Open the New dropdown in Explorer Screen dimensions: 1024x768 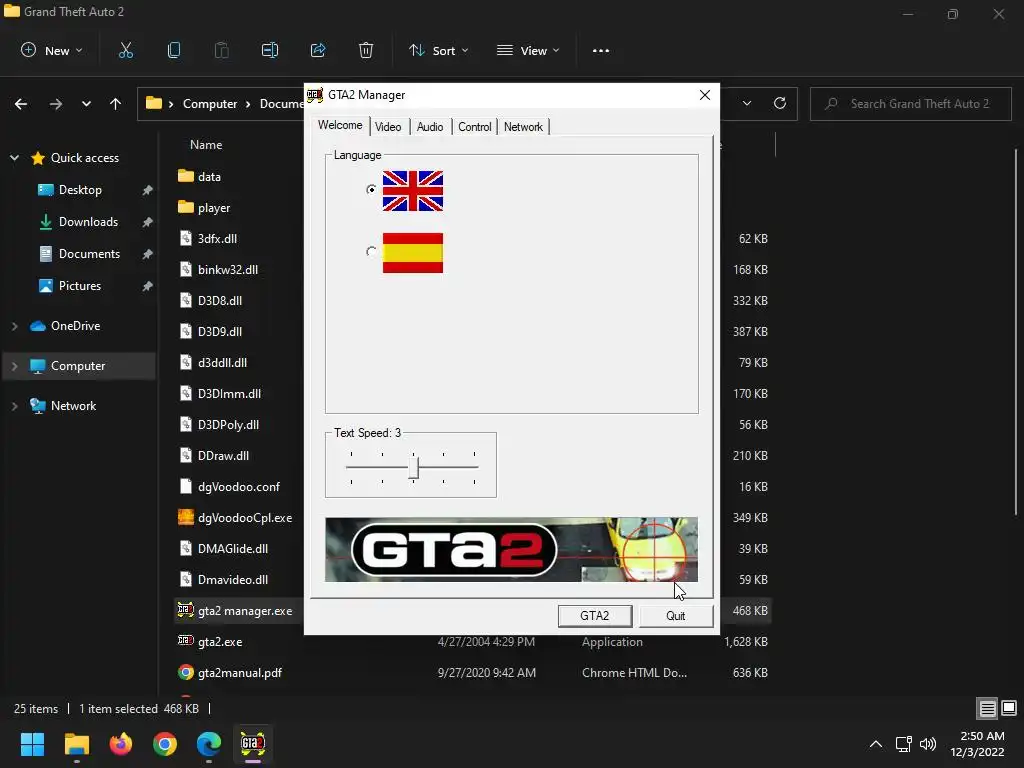(52, 50)
